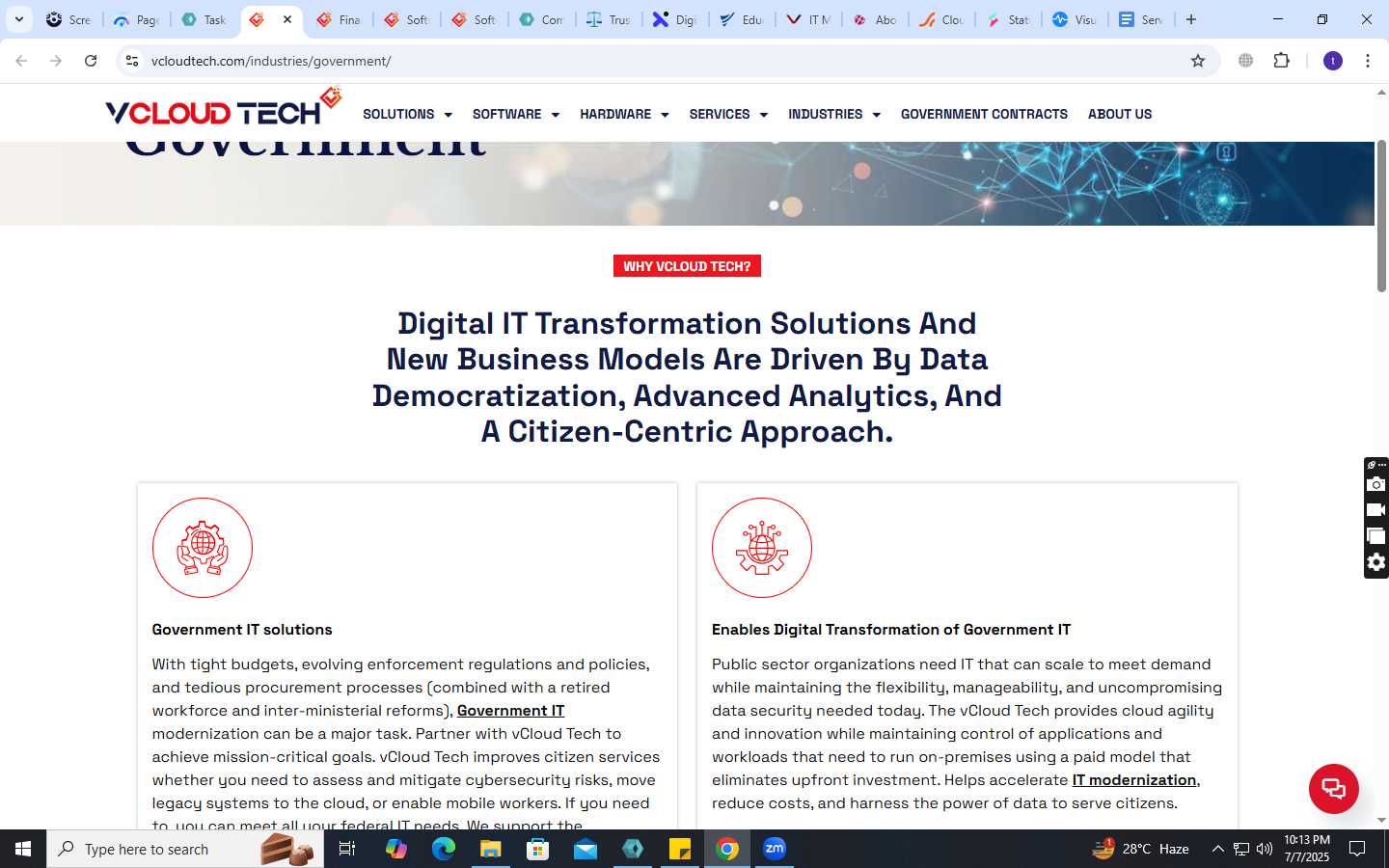This screenshot has height=868, width=1389.
Task: Switch to the Visu browser tab
Action: click(x=1075, y=19)
